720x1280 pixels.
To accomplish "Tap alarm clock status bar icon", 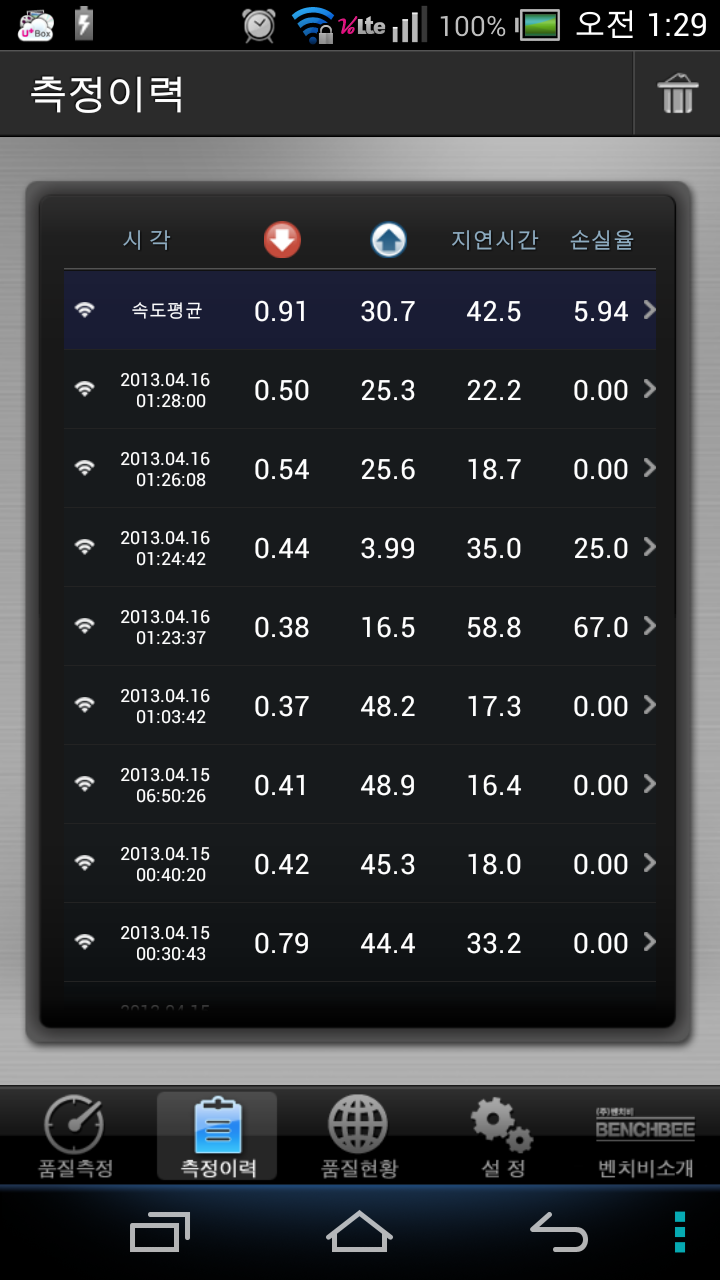I will pyautogui.click(x=259, y=25).
